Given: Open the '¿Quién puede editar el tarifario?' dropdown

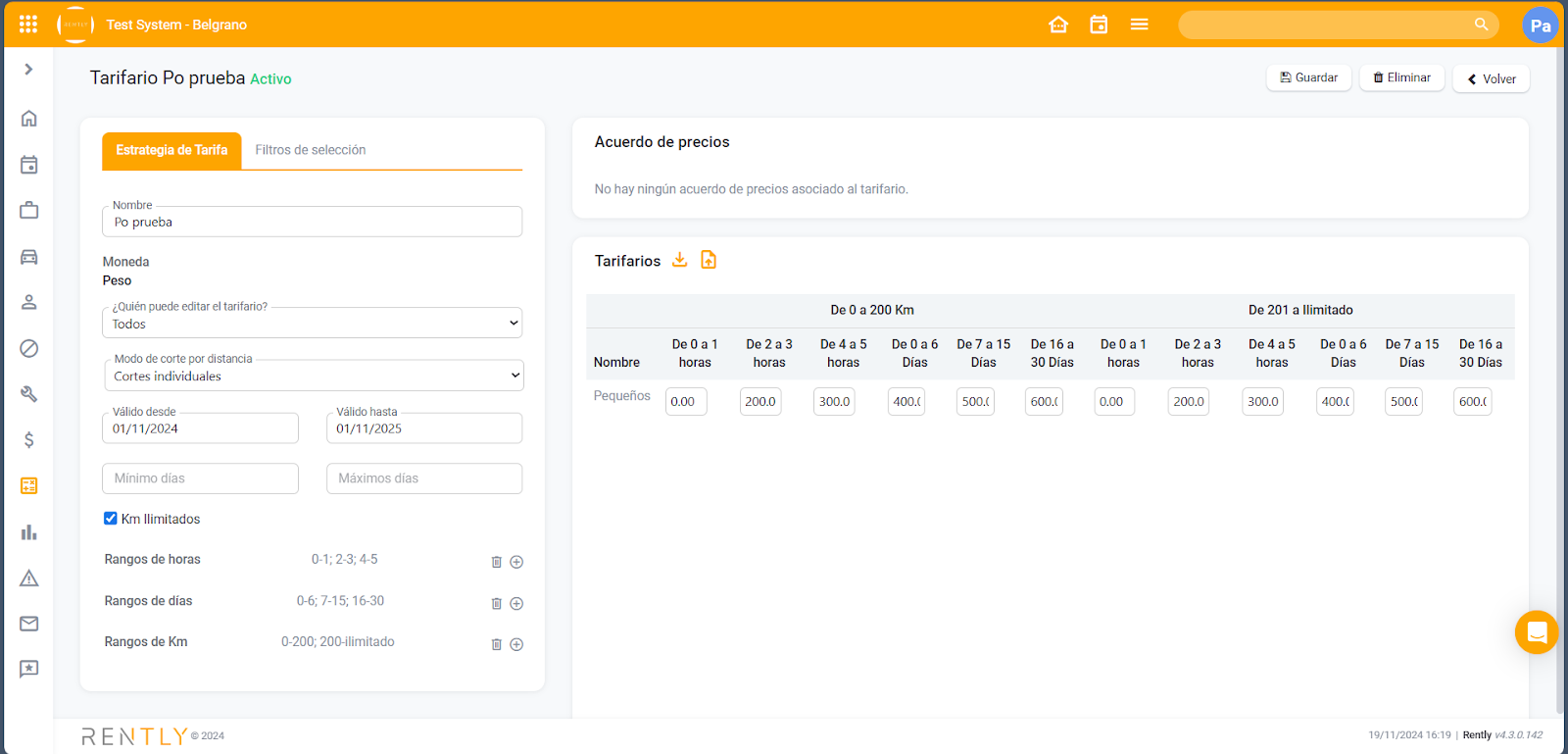Looking at the screenshot, I should coord(312,324).
